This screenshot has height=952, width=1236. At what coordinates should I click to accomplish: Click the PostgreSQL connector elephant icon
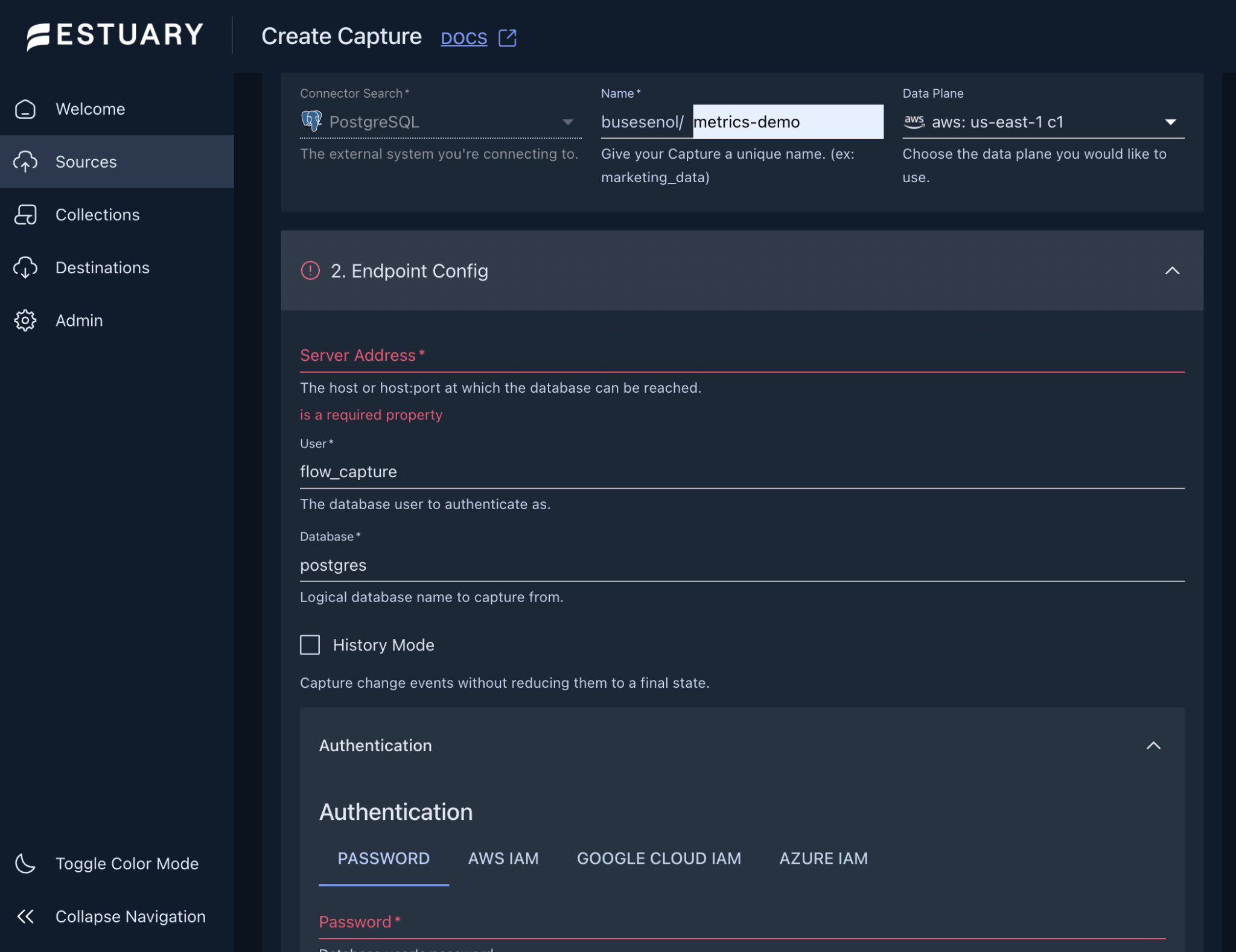(311, 121)
